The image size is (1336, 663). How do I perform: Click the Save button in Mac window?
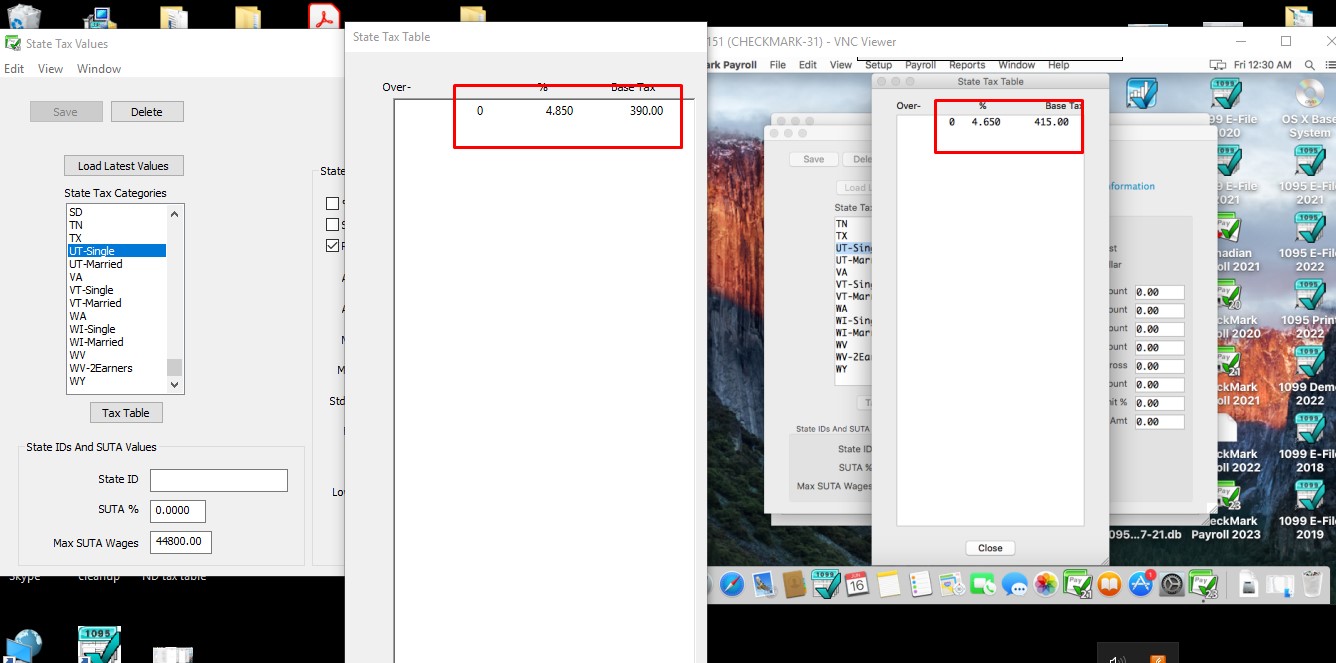click(814, 159)
